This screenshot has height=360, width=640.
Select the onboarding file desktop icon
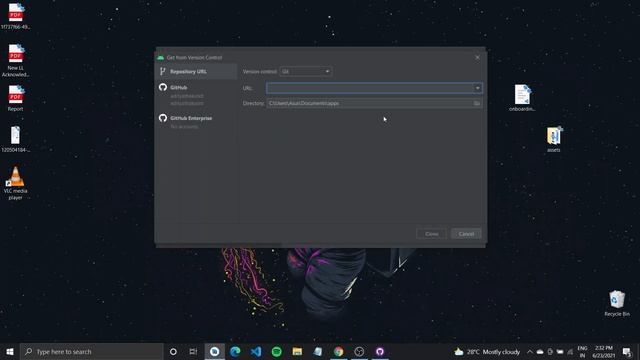point(522,98)
